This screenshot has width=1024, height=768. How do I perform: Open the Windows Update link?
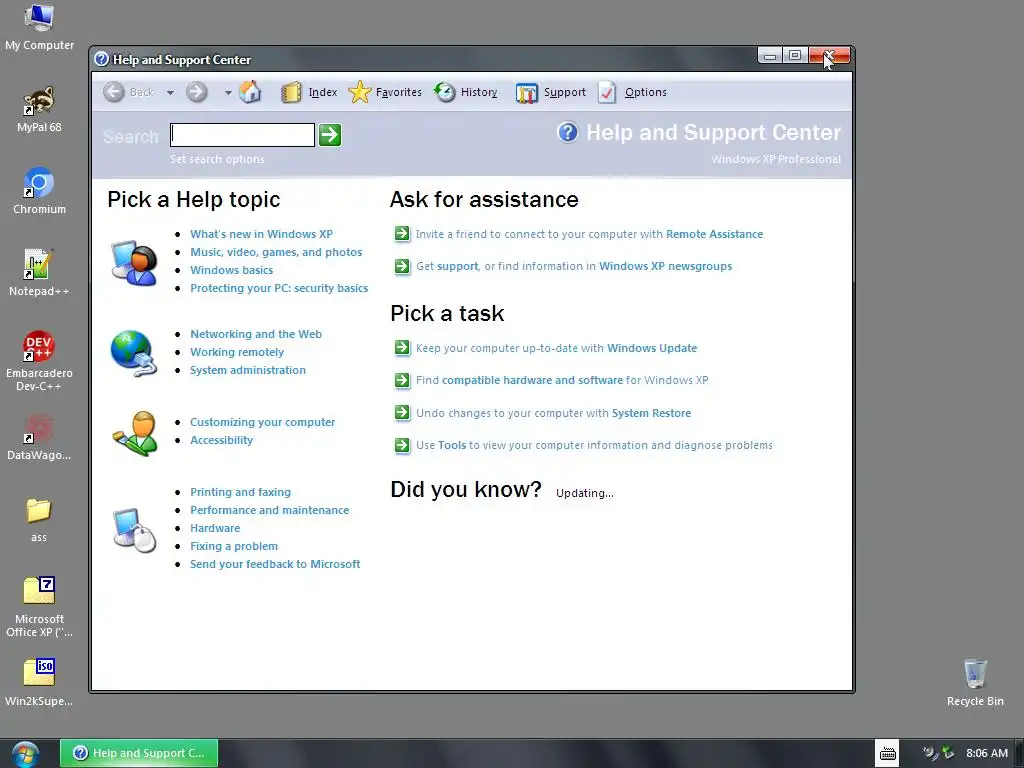[x=652, y=348]
